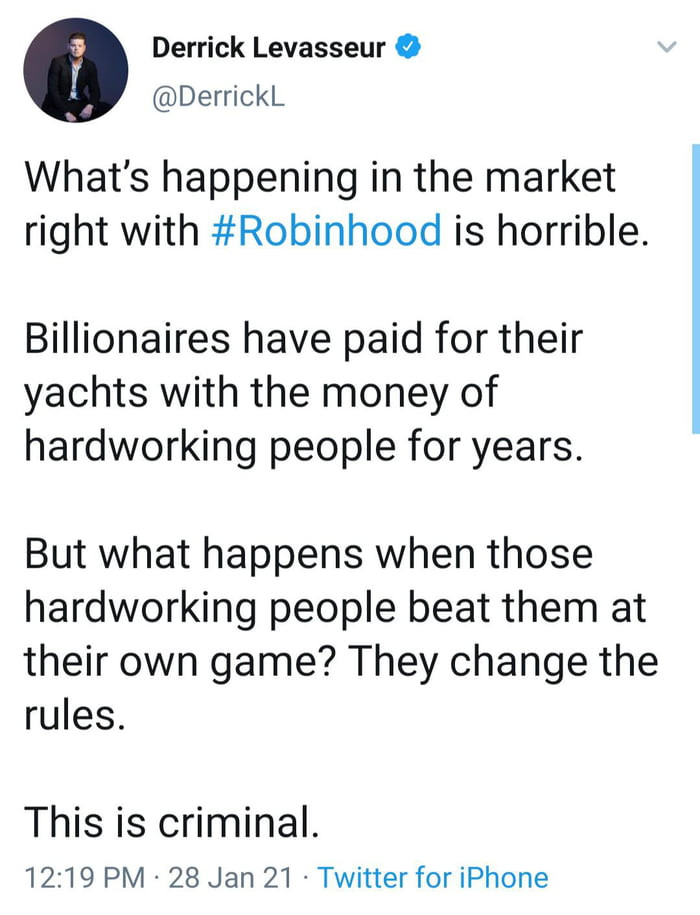The height and width of the screenshot is (915, 700).
Task: Open the tweet options chevron menu
Action: [x=666, y=47]
